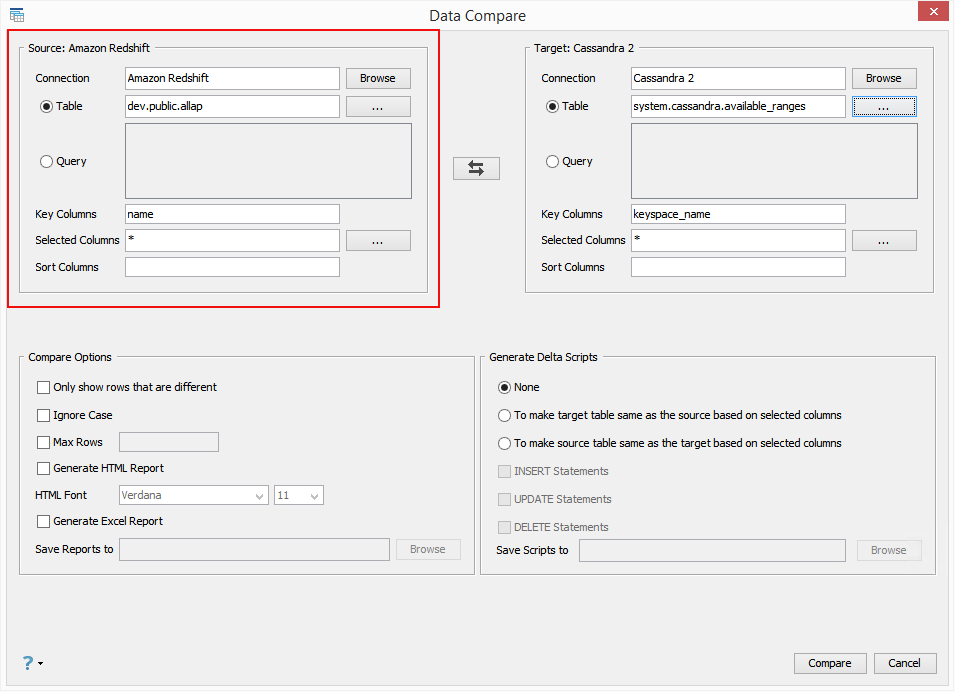Expand the HTML Font Verdana dropdown
Image resolution: width=955 pixels, height=692 pixels.
[260, 496]
